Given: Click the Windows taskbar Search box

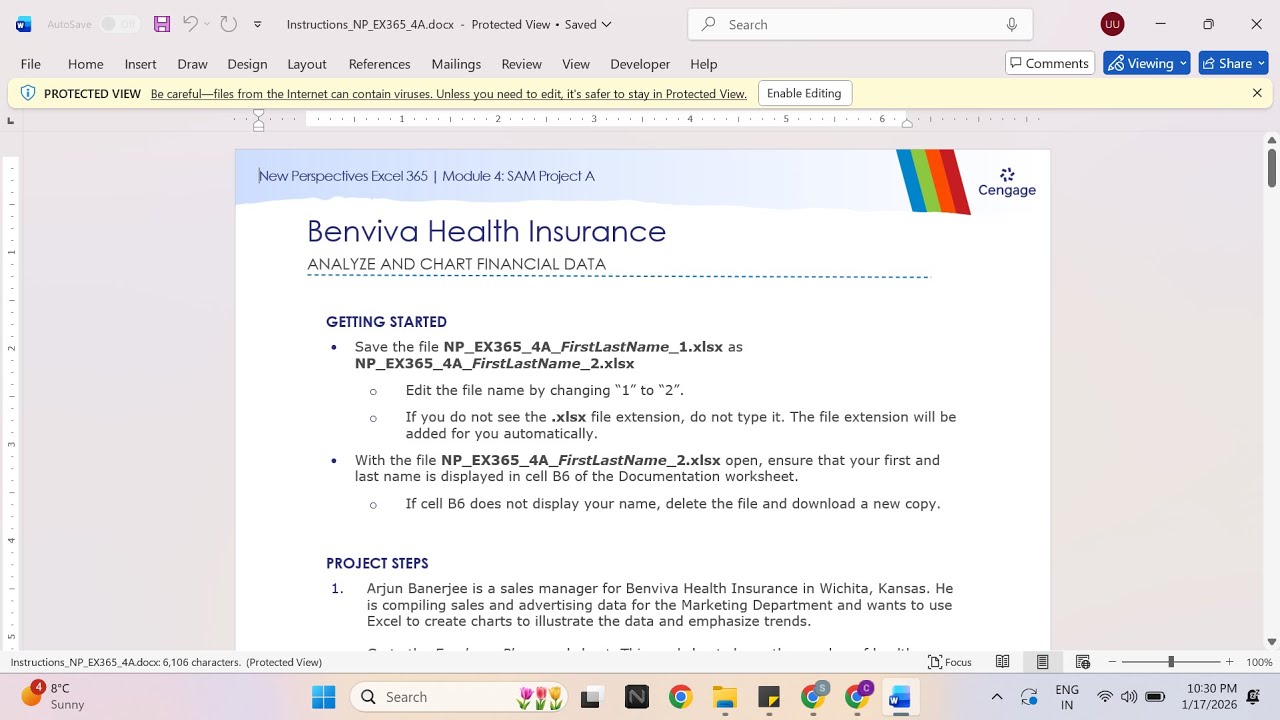Looking at the screenshot, I should coord(459,697).
